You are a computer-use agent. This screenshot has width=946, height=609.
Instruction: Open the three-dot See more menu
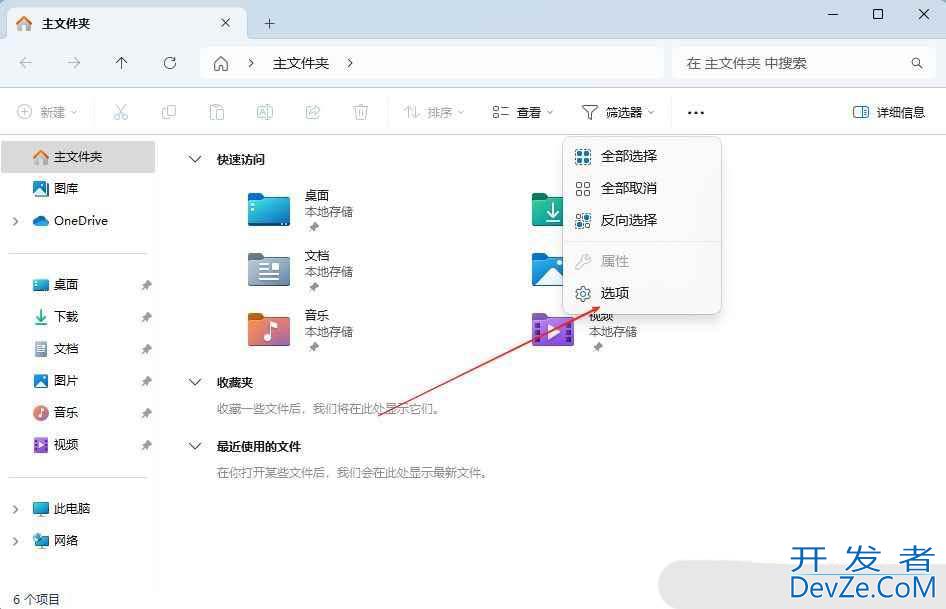[x=696, y=112]
